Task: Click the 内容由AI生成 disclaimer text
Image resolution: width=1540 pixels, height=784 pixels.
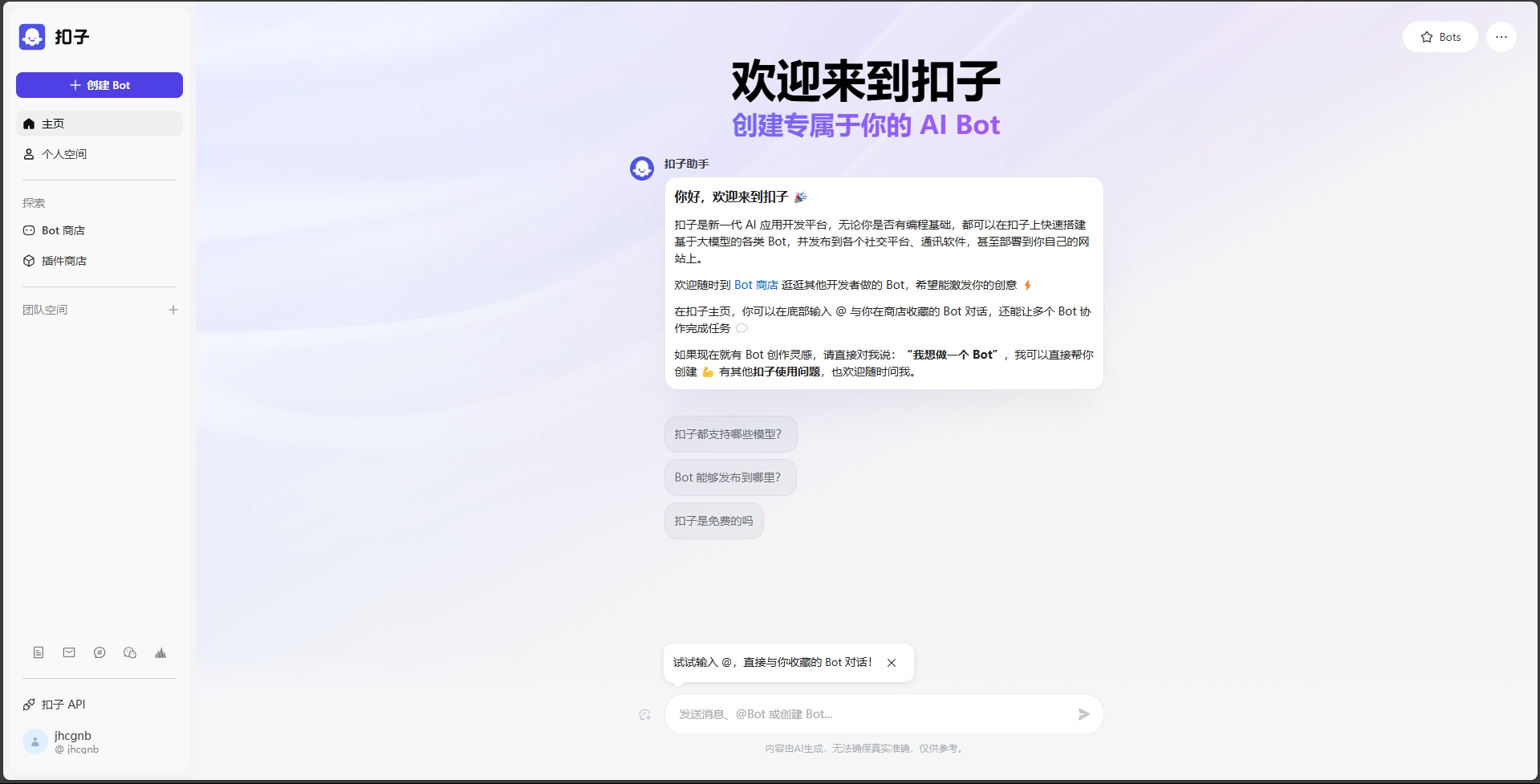Action: click(x=865, y=749)
